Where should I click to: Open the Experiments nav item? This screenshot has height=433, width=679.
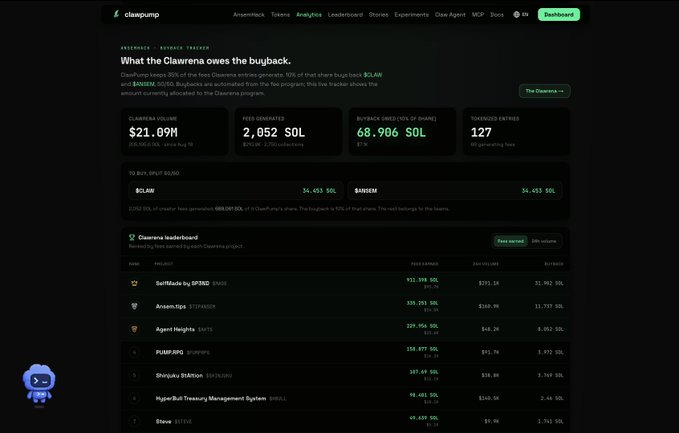[411, 14]
